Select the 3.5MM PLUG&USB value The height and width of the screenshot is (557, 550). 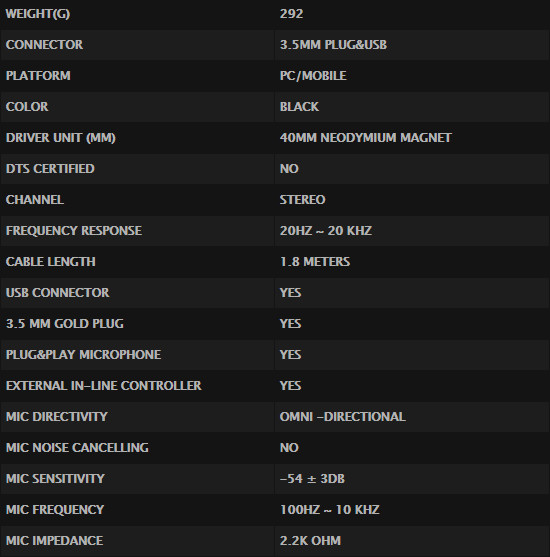(x=333, y=45)
